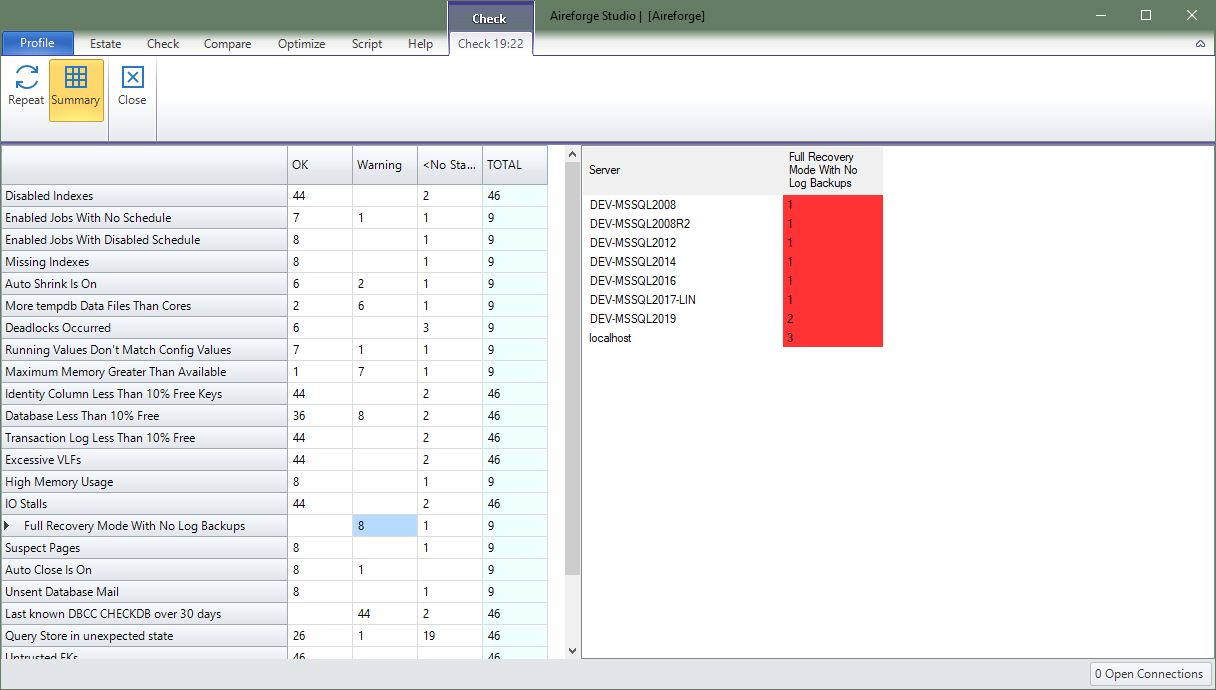Select the Check 19:22 document tab

(490, 43)
